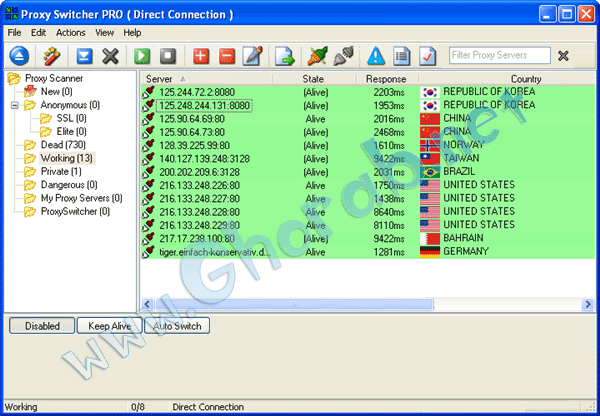Screen dimensions: 600x416
Task: Open the list document toolbar icon
Action: point(402,56)
